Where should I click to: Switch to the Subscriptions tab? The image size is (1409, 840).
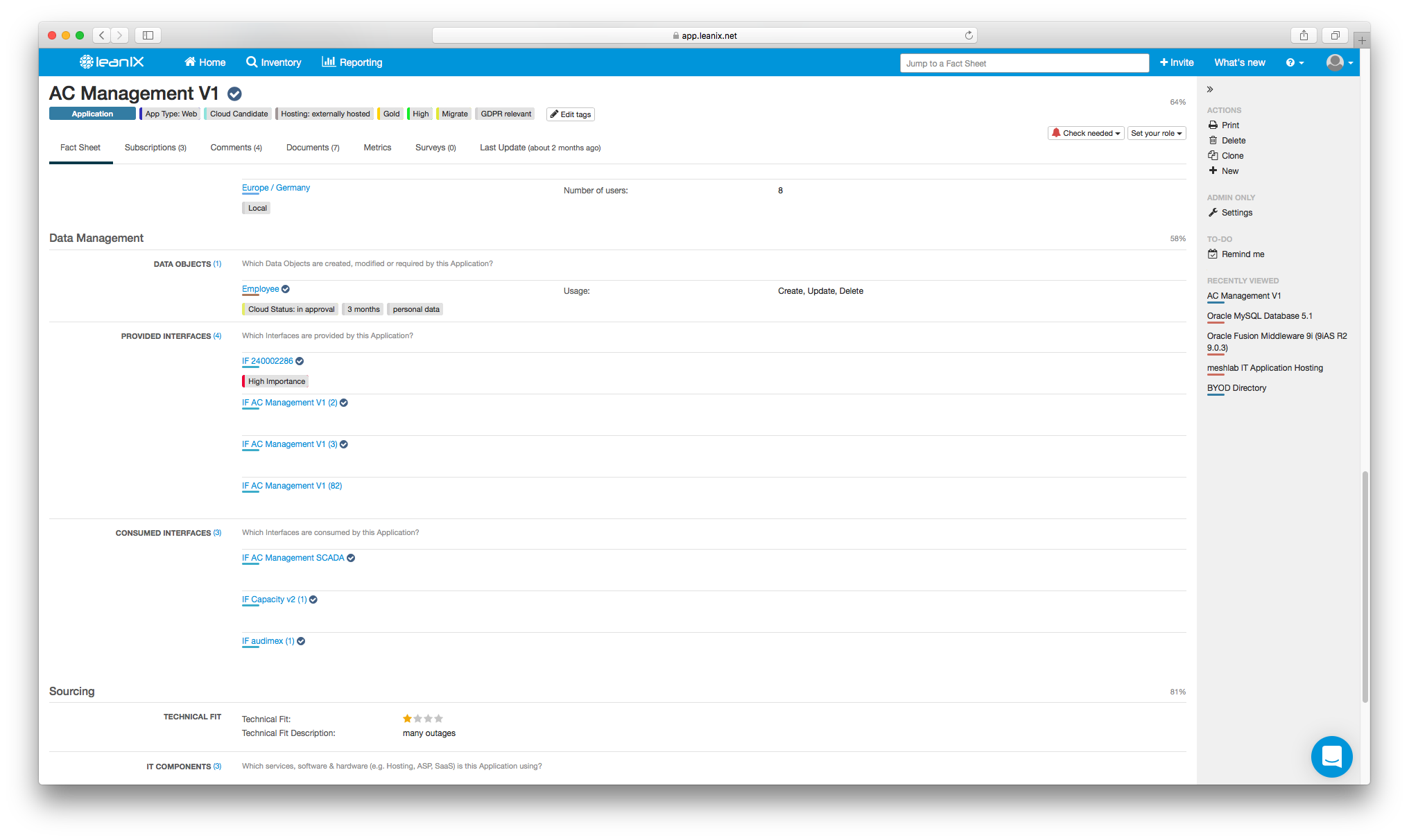click(x=155, y=148)
